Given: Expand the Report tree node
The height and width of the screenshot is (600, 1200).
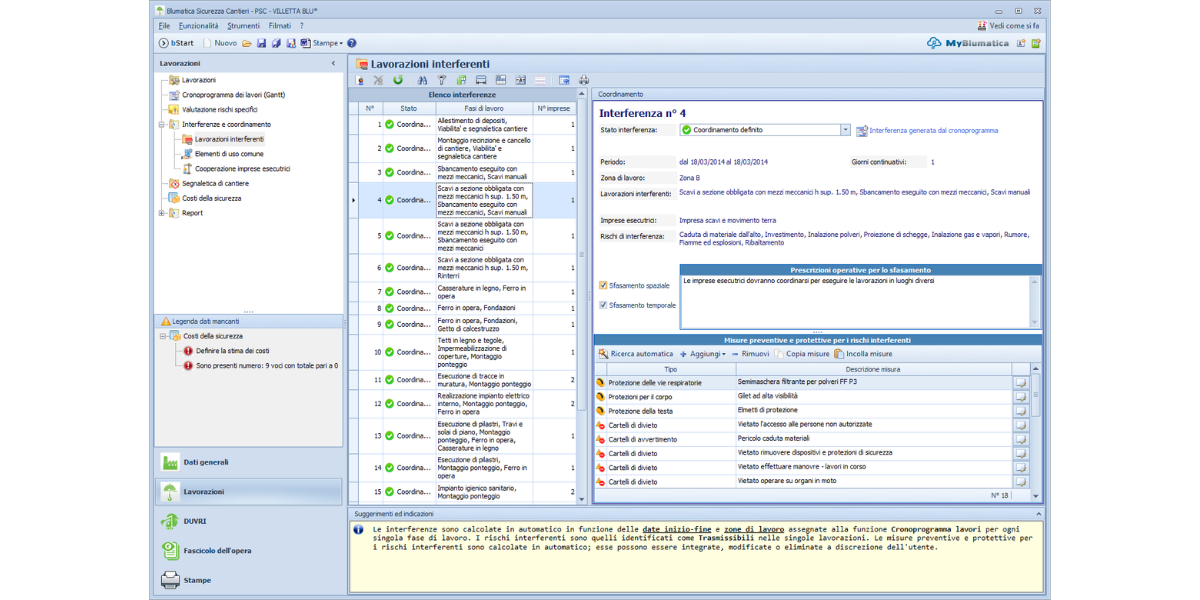Looking at the screenshot, I should pyautogui.click(x=161, y=213).
